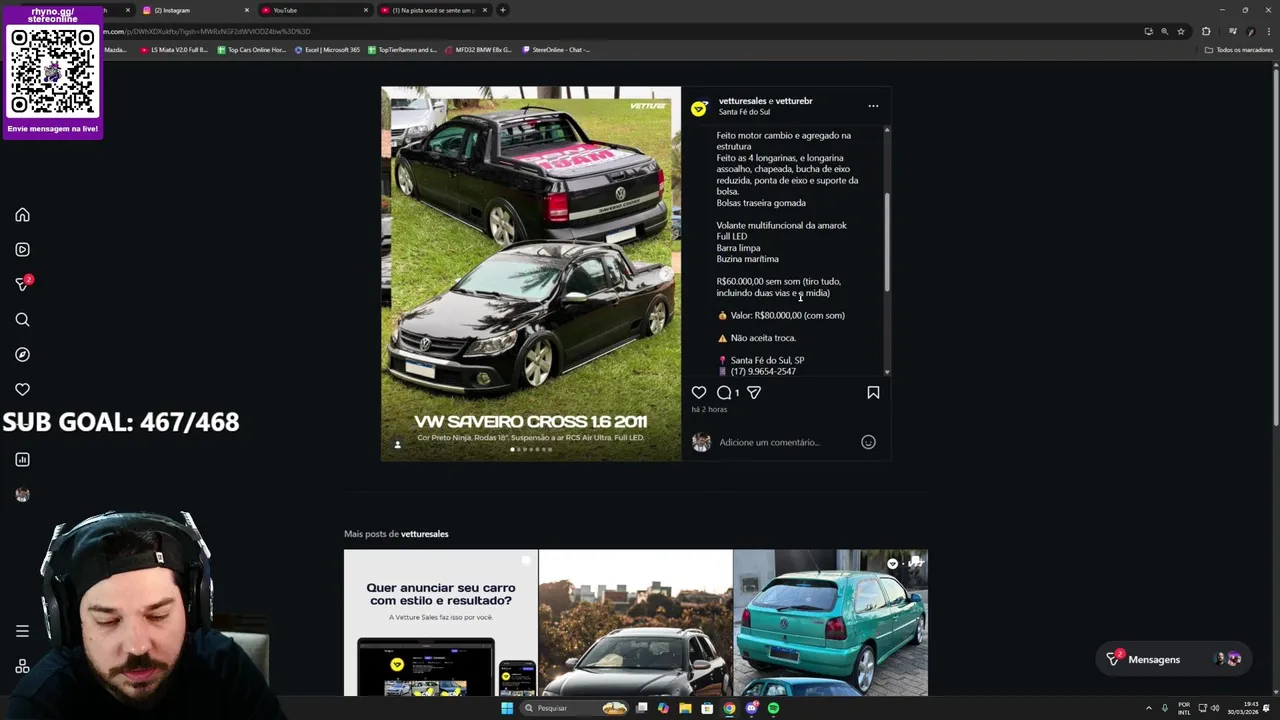Click the vetturesales profile picture in post header

tap(699, 107)
